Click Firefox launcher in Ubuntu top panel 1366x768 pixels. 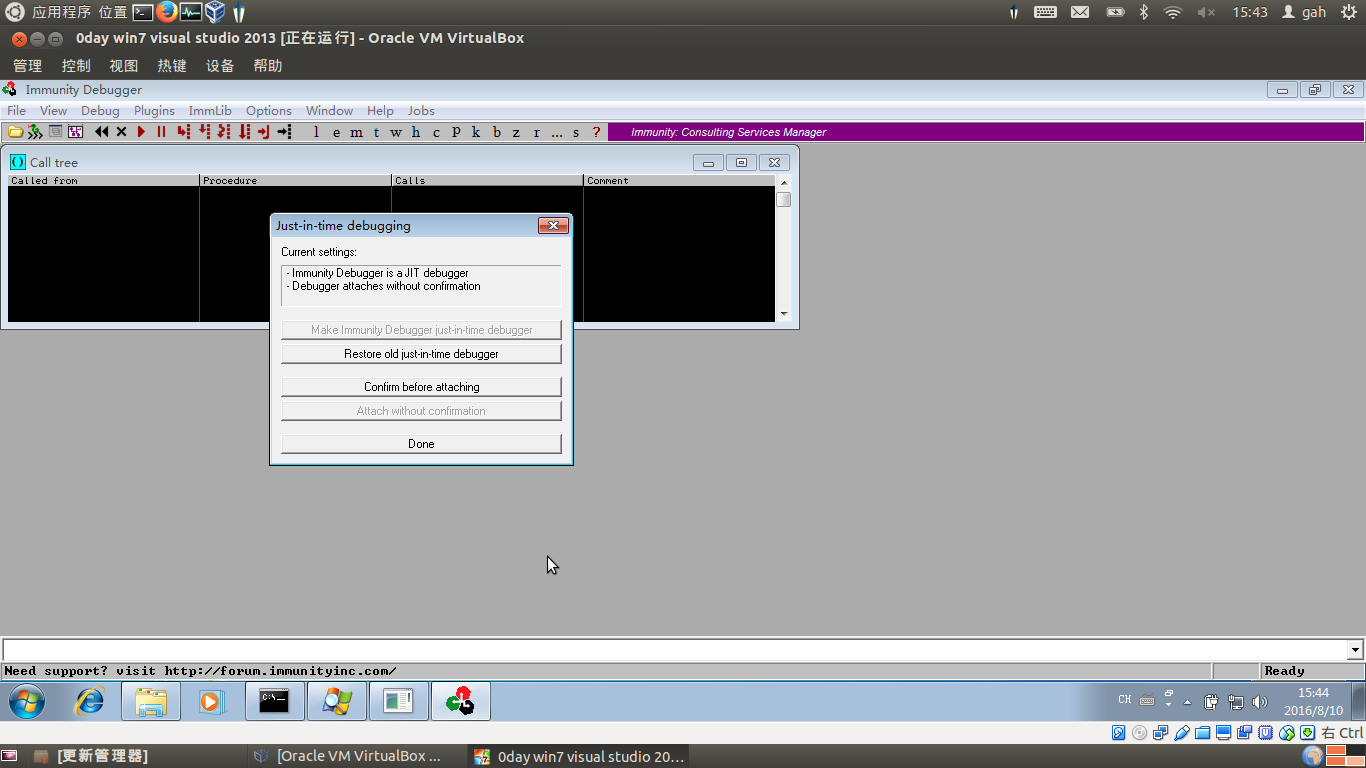[167, 12]
